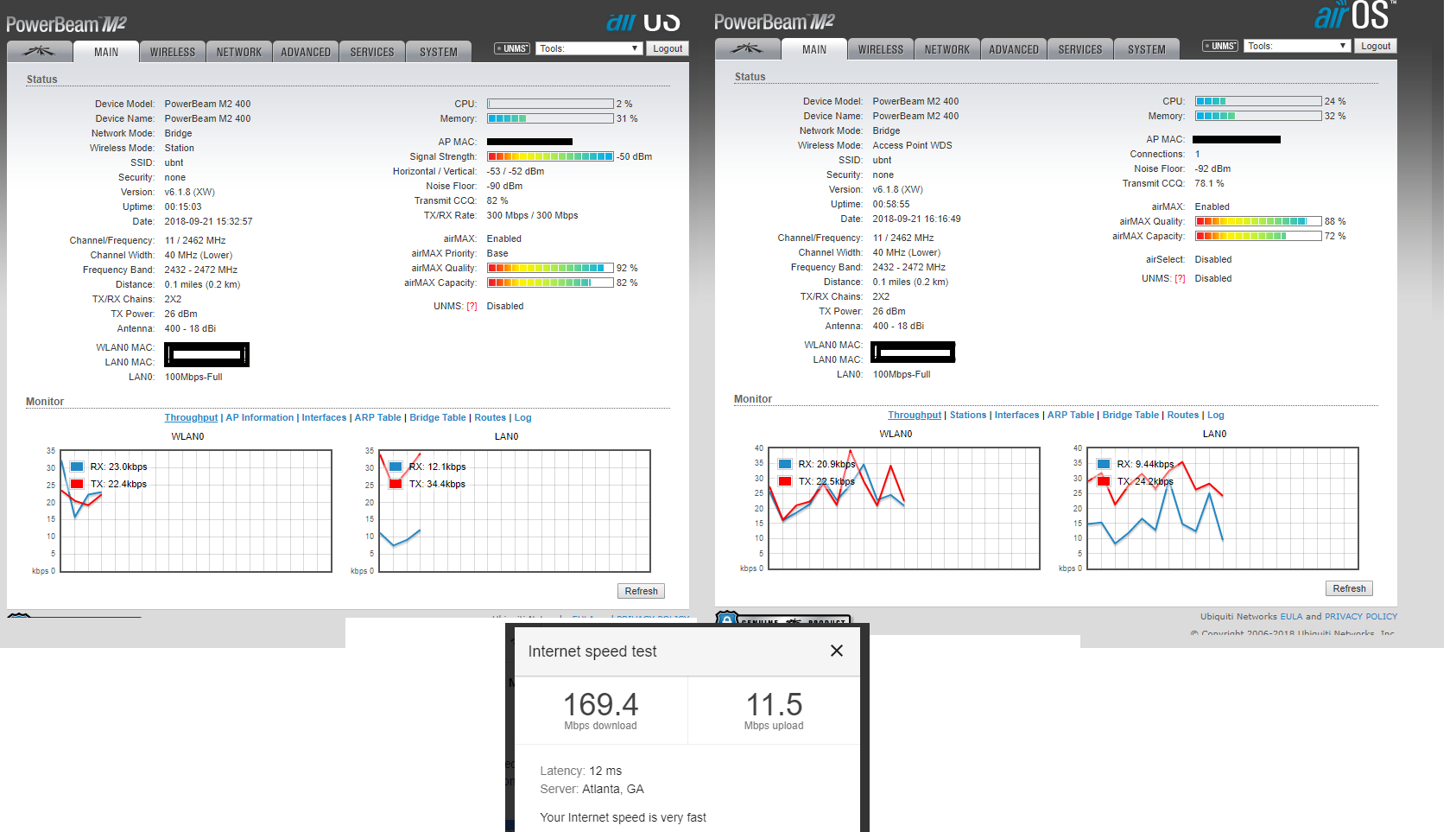This screenshot has height=832, width=1456.
Task: Open Interfaces link in right window
Action: (1017, 415)
